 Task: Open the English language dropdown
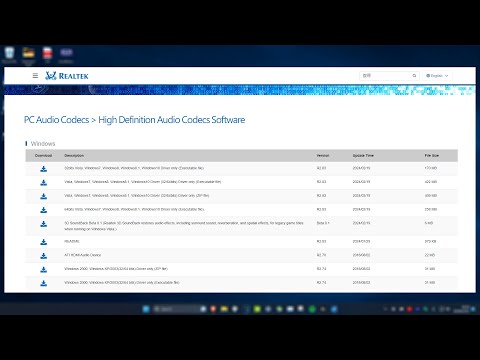coord(437,76)
